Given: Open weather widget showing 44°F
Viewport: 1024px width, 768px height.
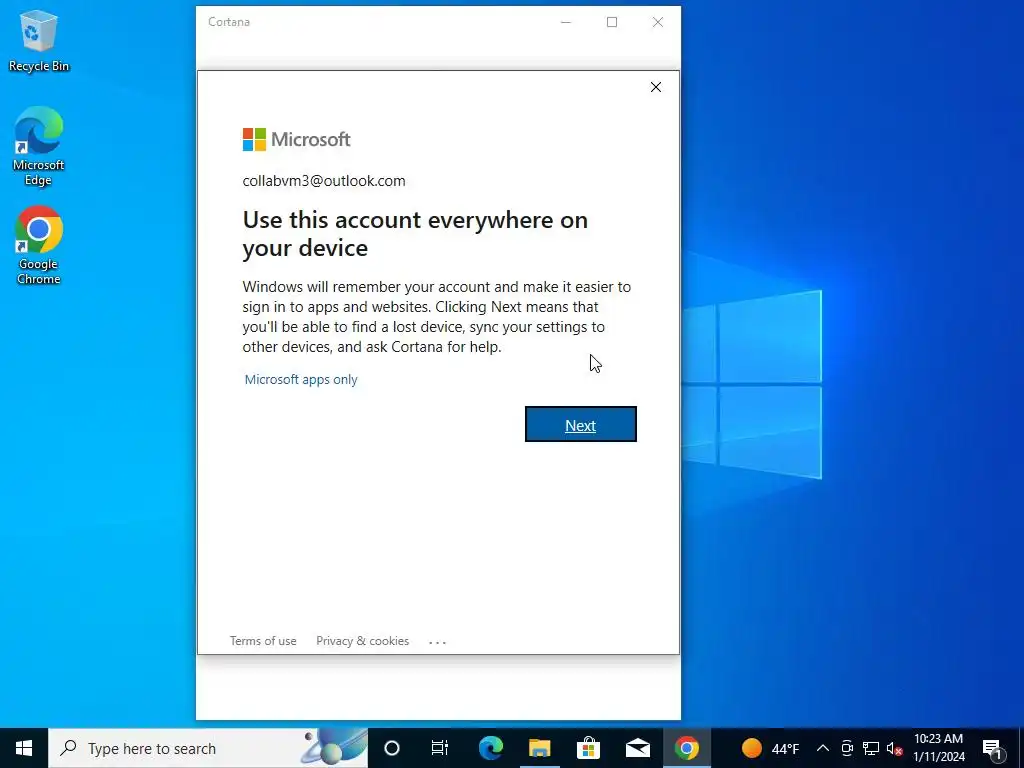Looking at the screenshot, I should tap(771, 748).
